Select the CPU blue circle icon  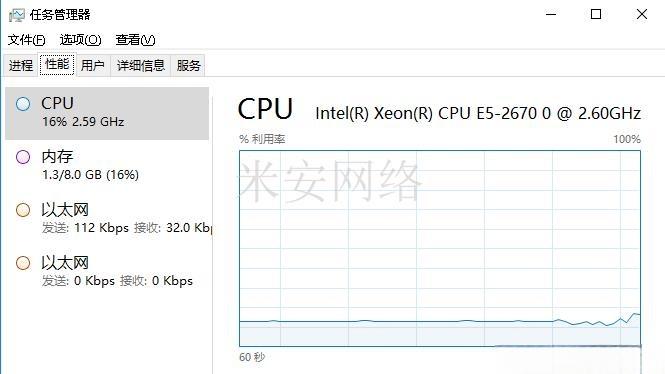point(23,104)
